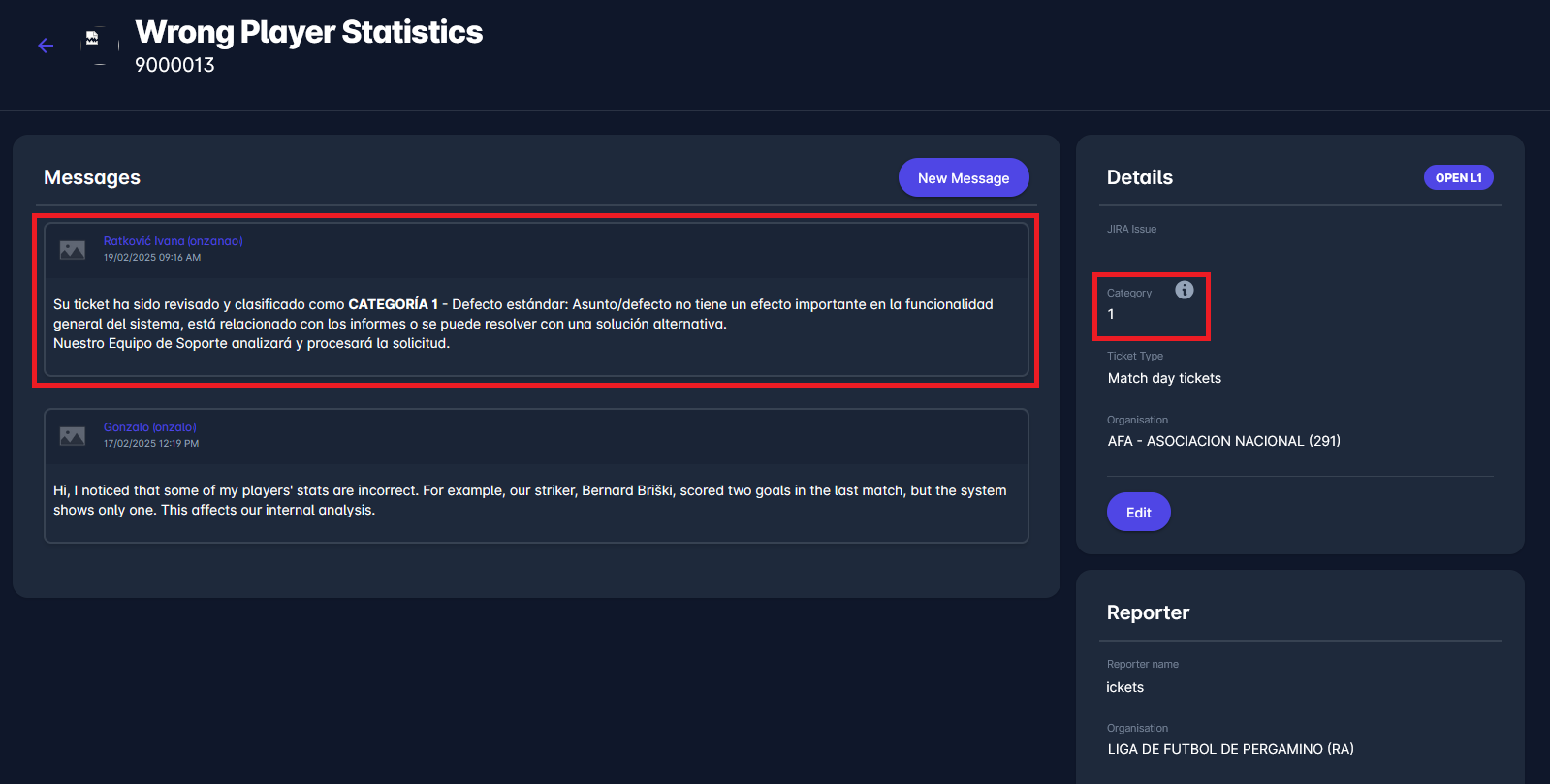The height and width of the screenshot is (784, 1550).
Task: Click Ratković Ivana's avatar image
Action: (x=73, y=250)
